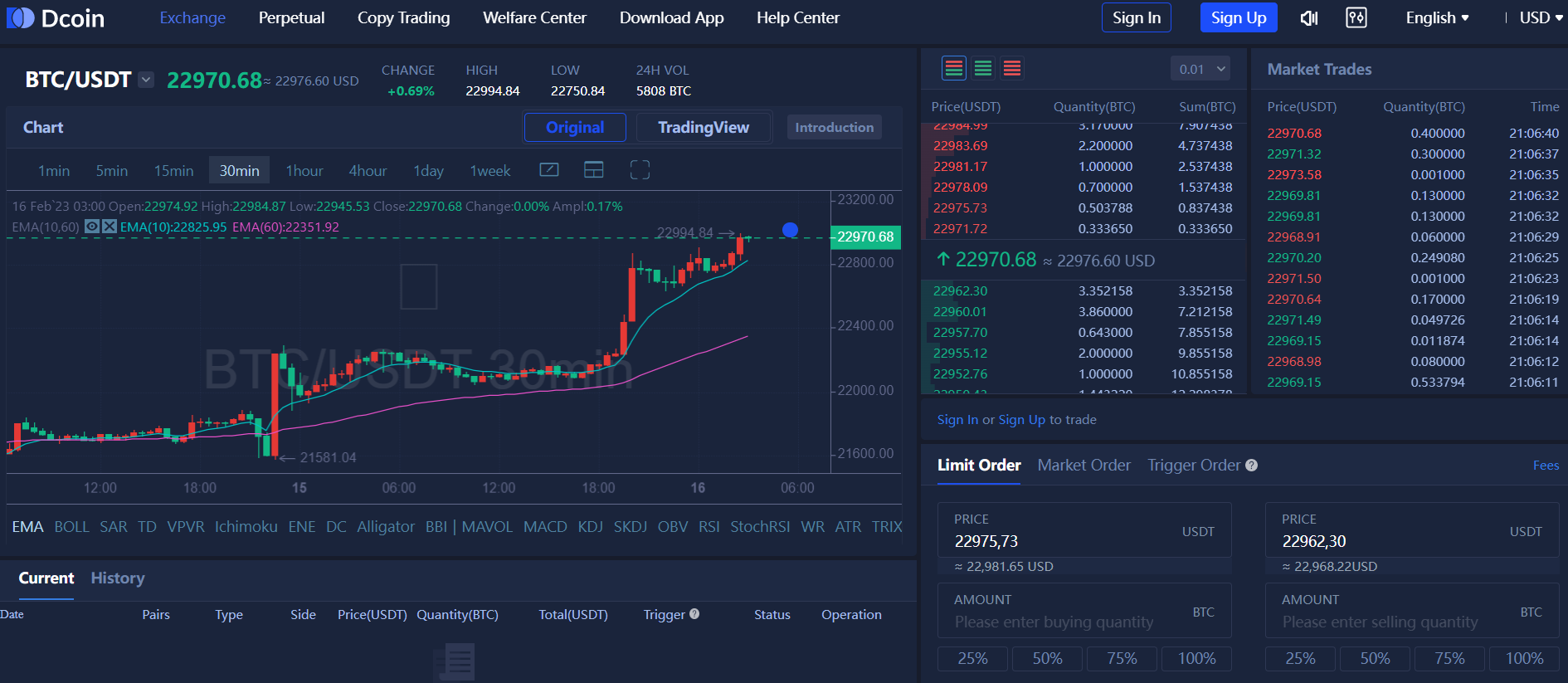The height and width of the screenshot is (683, 1568).
Task: Select 1hour timeframe
Action: [x=304, y=170]
